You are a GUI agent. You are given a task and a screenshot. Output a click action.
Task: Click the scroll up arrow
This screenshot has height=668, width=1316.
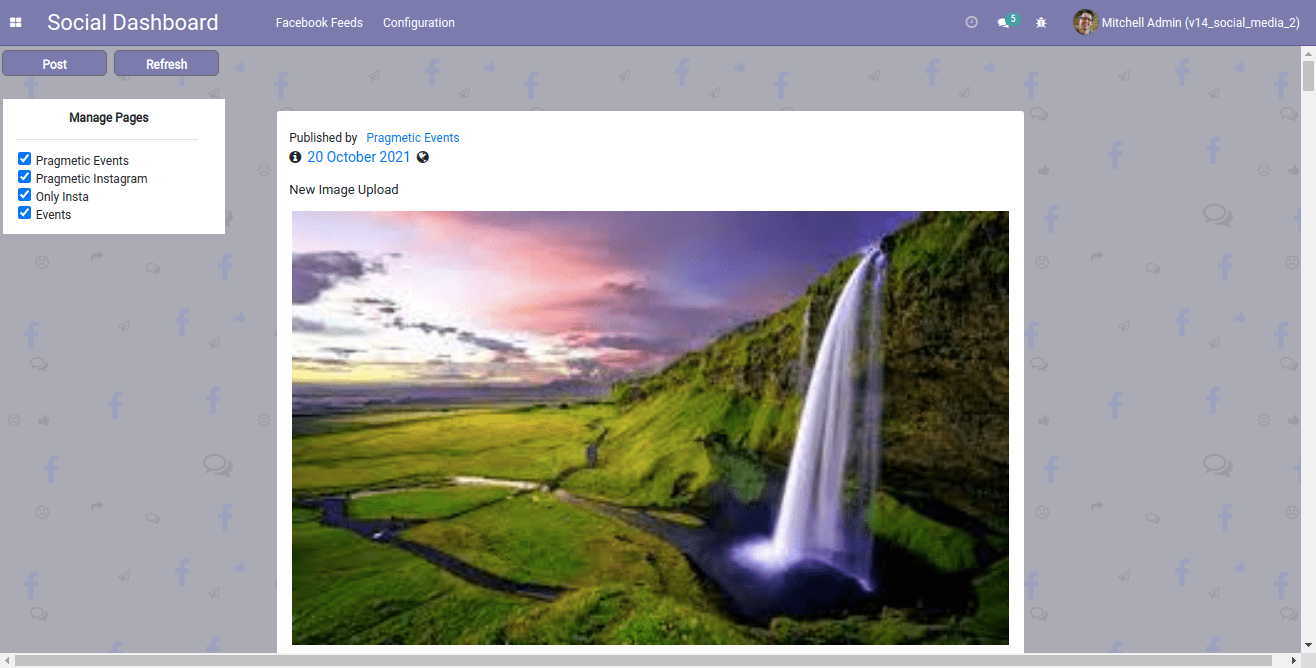(1308, 53)
